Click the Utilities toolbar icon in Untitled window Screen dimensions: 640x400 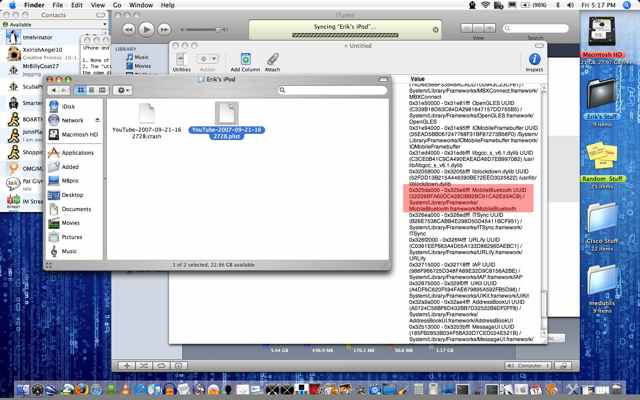coord(181,62)
